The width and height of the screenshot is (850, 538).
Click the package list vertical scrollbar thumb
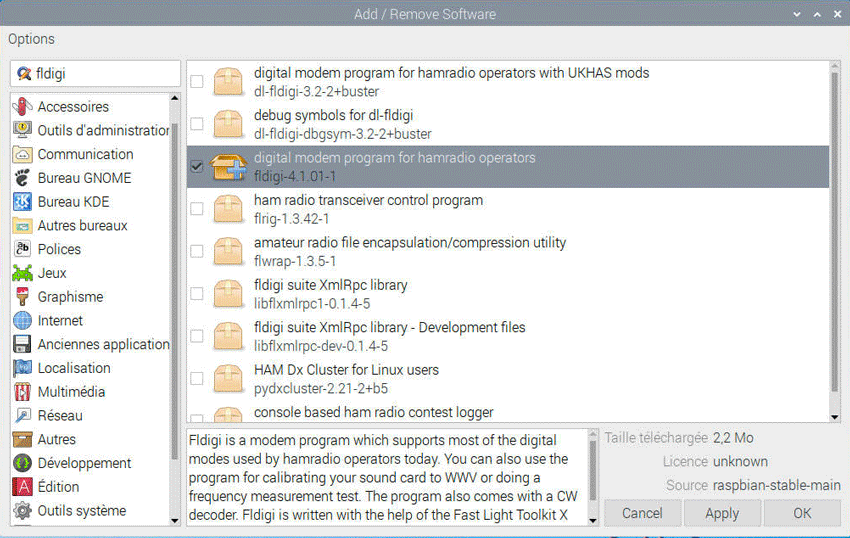point(835,232)
